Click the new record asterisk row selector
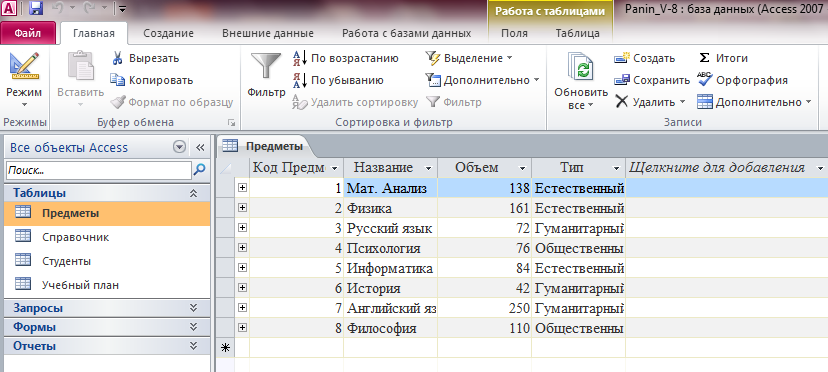828x372 pixels. (225, 348)
